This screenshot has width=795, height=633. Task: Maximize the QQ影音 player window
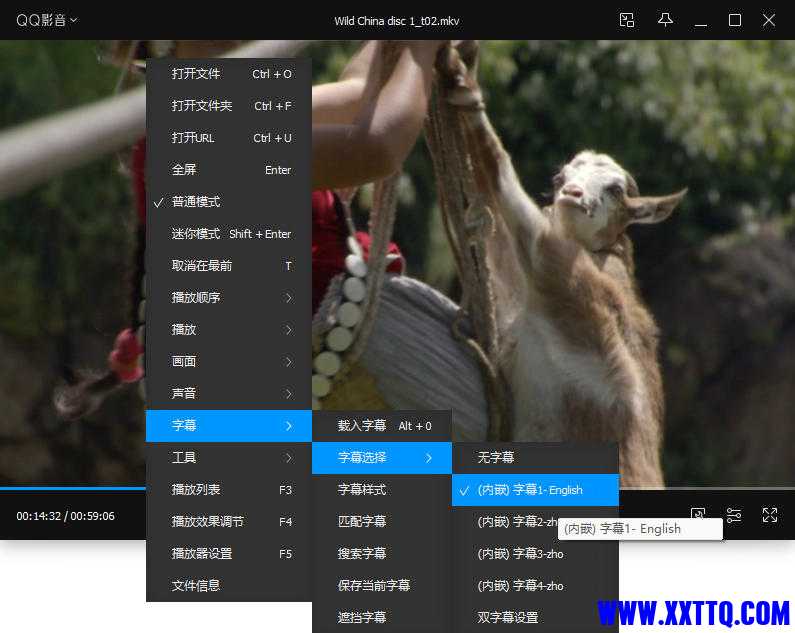pos(735,20)
